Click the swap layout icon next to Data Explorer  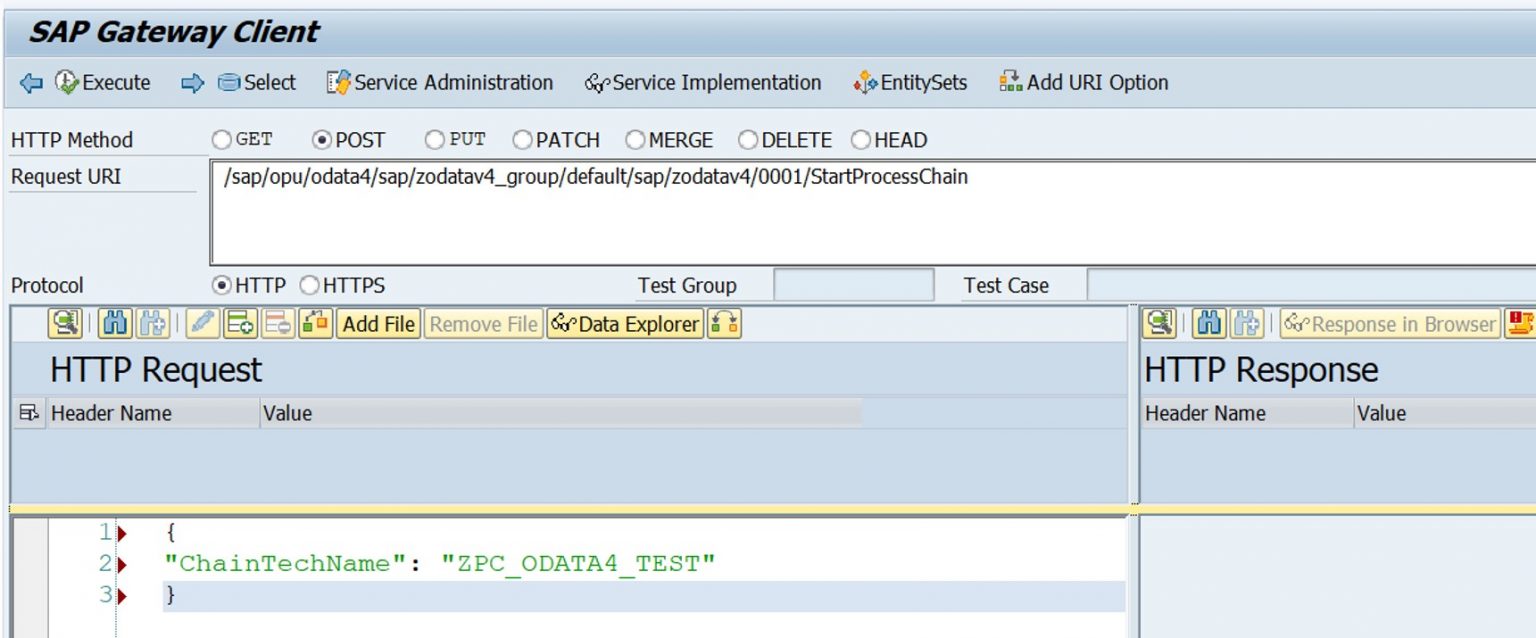point(727,324)
